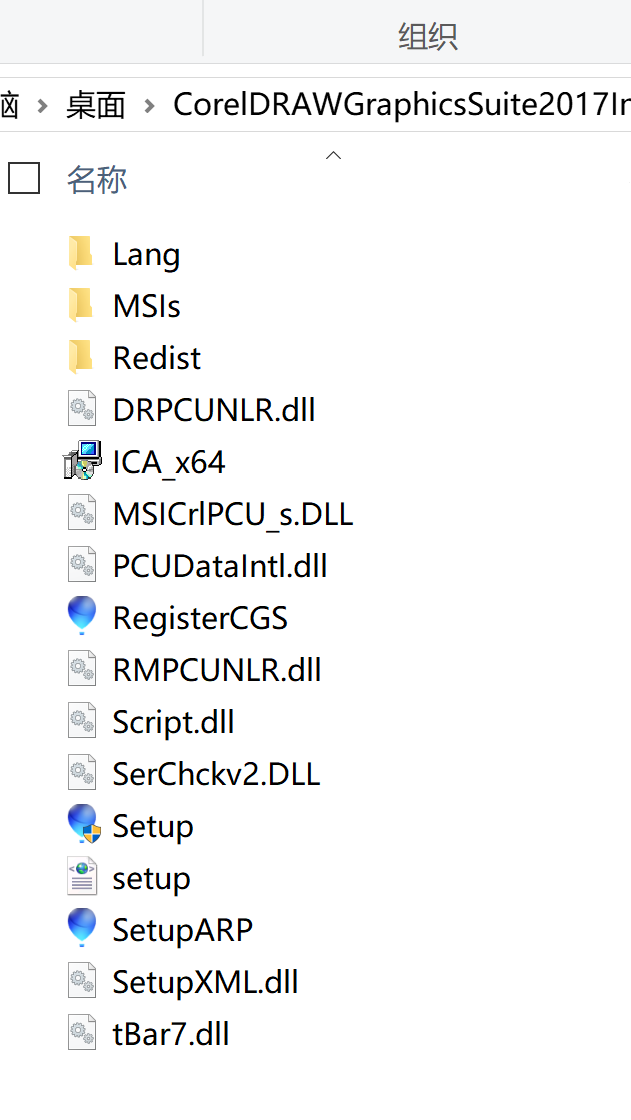The width and height of the screenshot is (631, 1120).
Task: Select the Lang folder icon
Action: pyautogui.click(x=81, y=254)
